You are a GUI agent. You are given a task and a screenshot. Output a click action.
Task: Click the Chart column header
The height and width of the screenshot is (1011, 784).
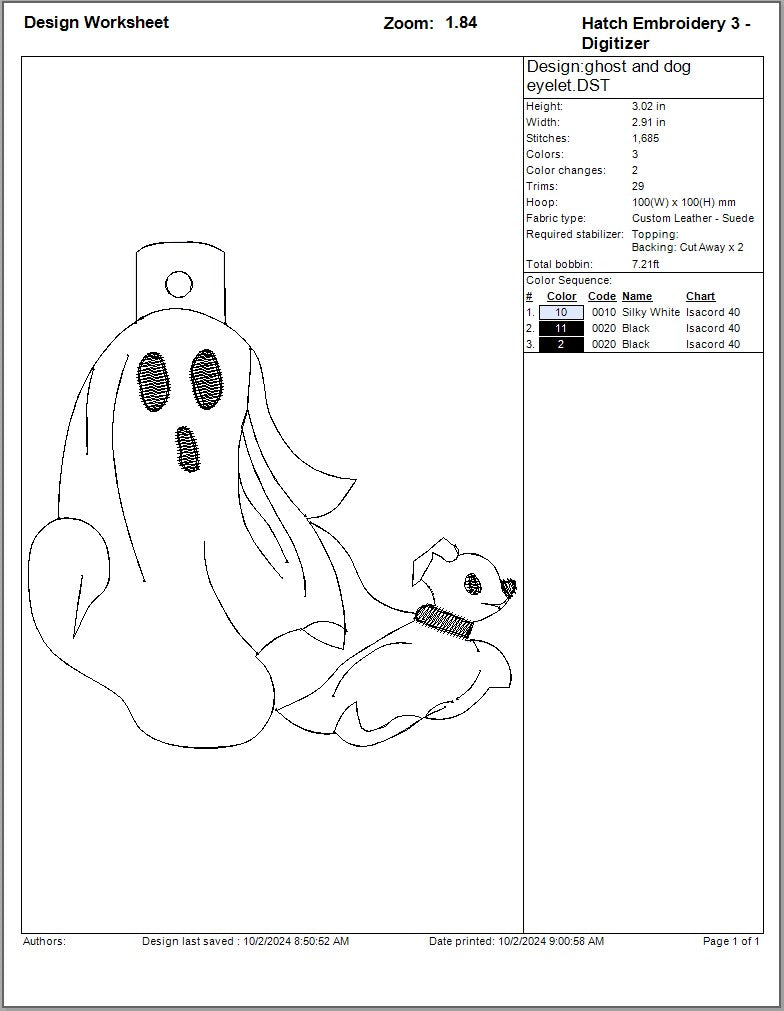[x=700, y=296]
